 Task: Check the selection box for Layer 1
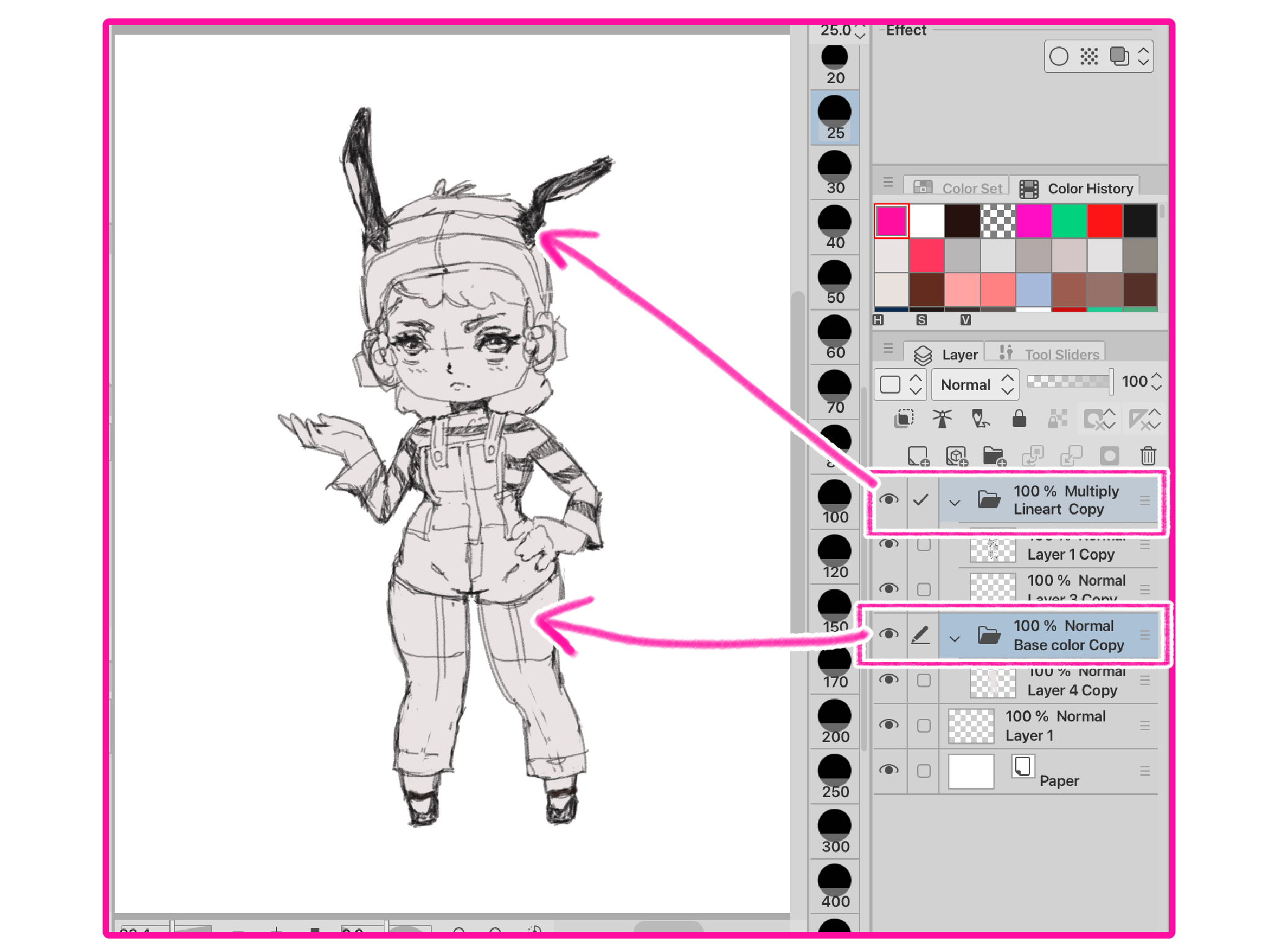click(923, 725)
